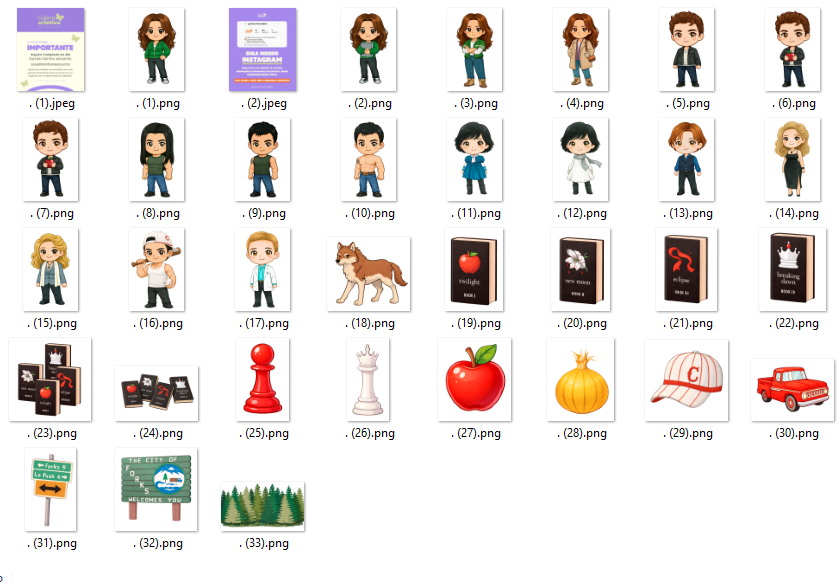Image resolution: width=840 pixels, height=588 pixels.
Task: Select girl in blue coat thumbnail (11).png
Action: [x=475, y=160]
